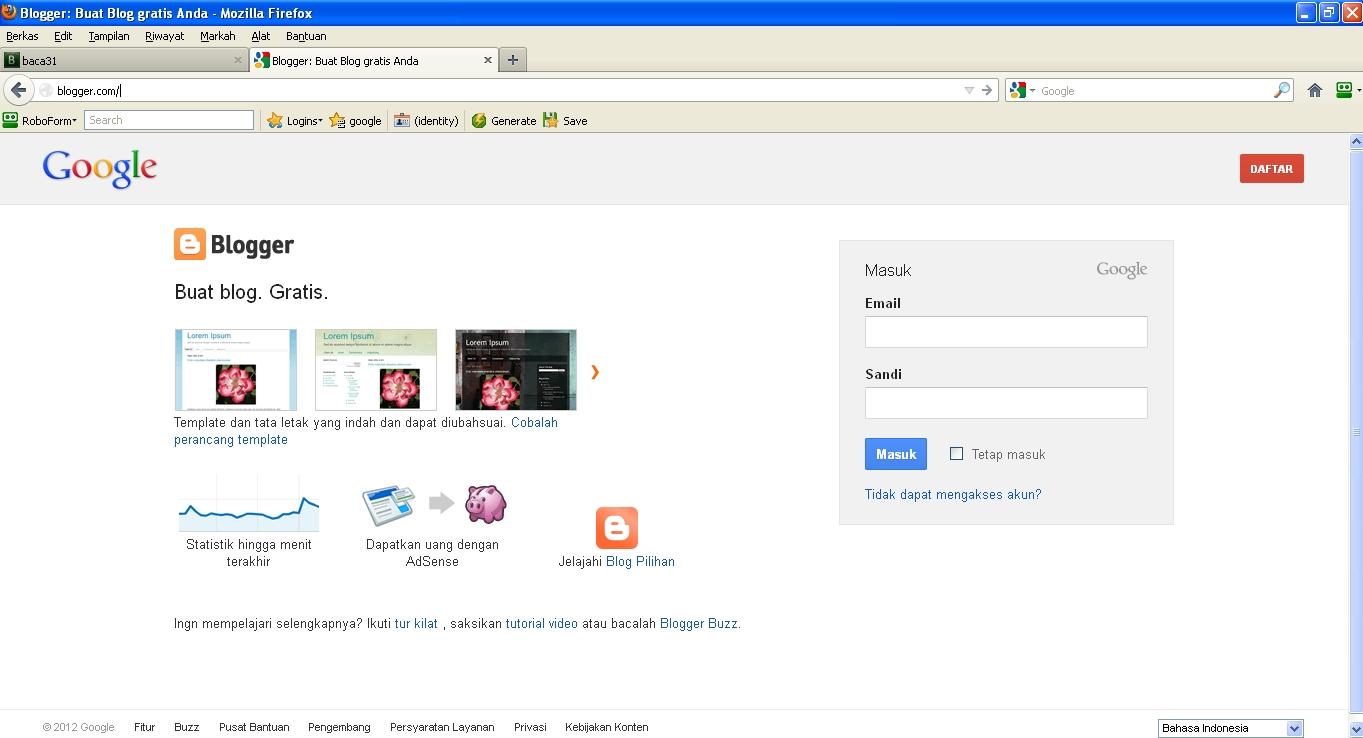Viewport: 1363px width, 738px height.
Task: Open a new tab with the plus button
Action: [513, 60]
